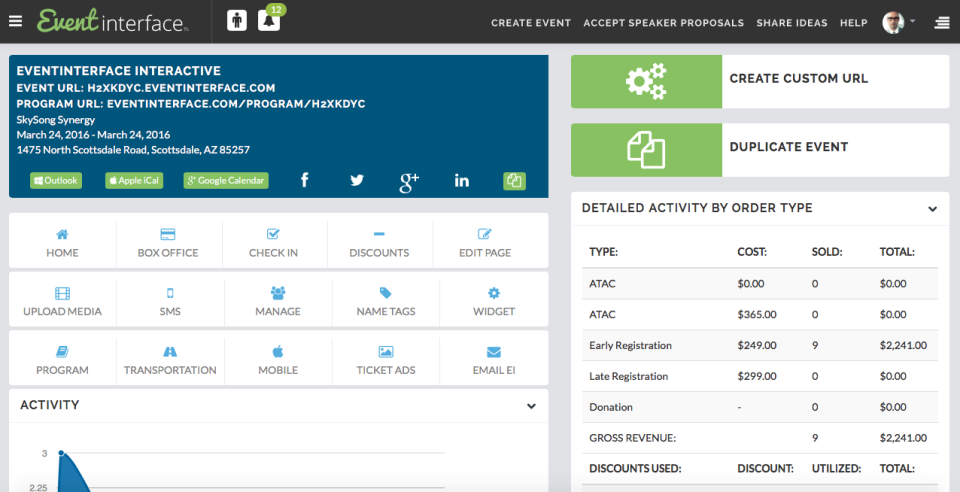960x492 pixels.
Task: Click the Discounts Used heading
Action: click(x=635, y=468)
